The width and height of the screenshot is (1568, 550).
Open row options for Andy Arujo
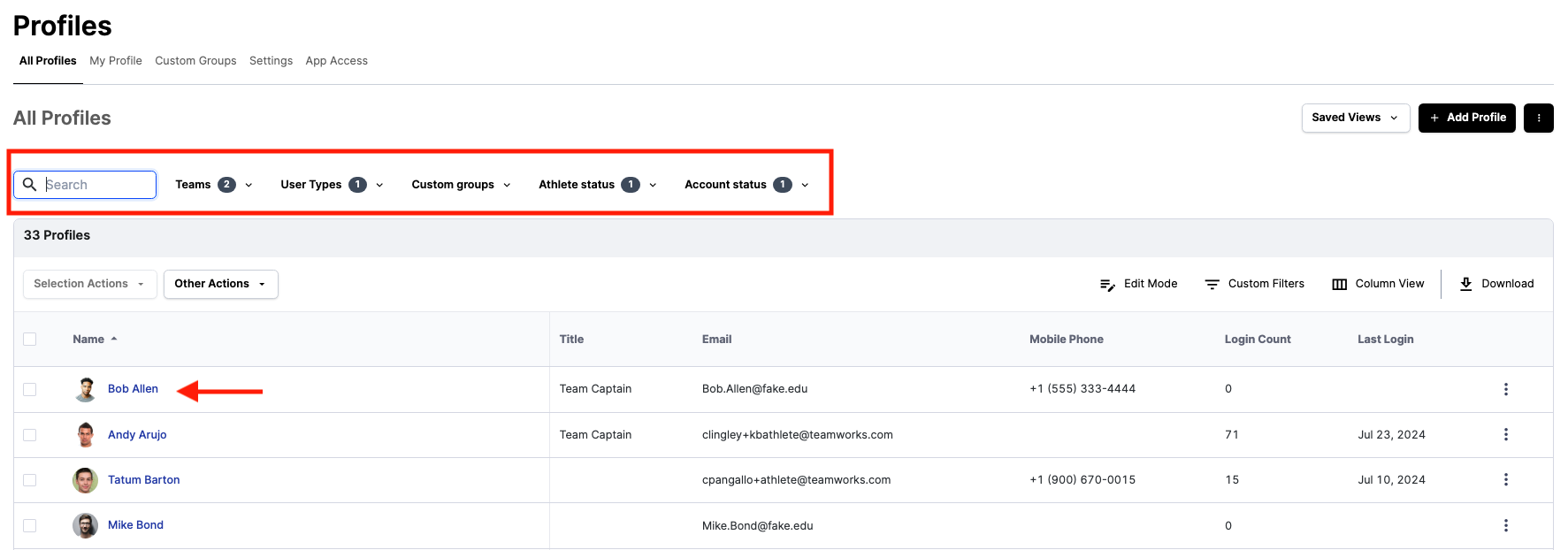coord(1505,434)
